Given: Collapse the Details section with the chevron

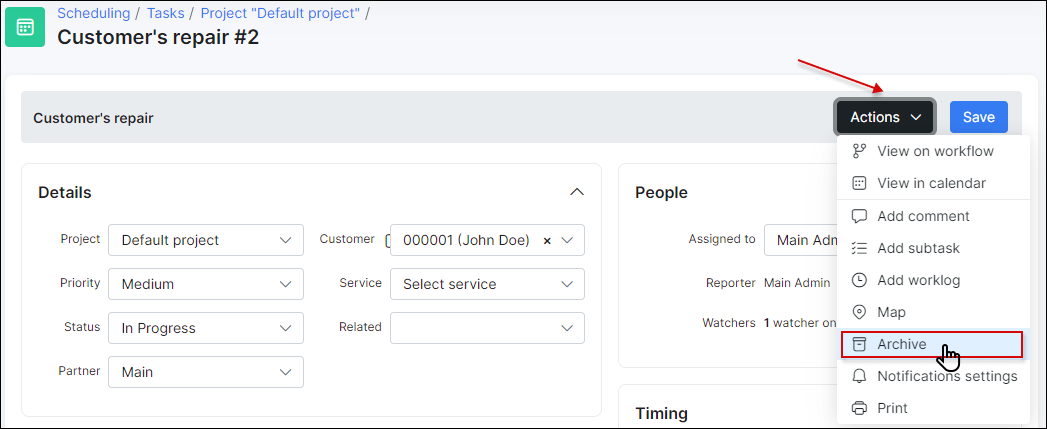Looking at the screenshot, I should click(x=577, y=192).
